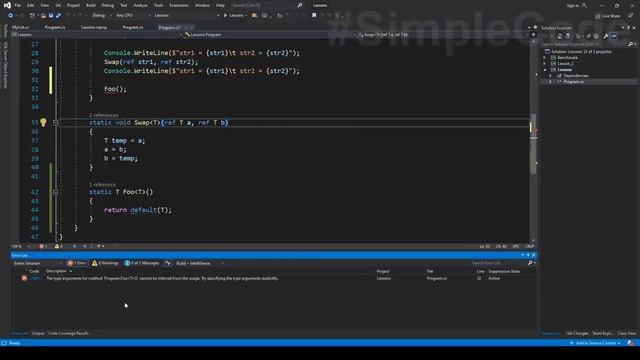Expand the Lesson_2 project node
640x360 pixels.
(544, 64)
